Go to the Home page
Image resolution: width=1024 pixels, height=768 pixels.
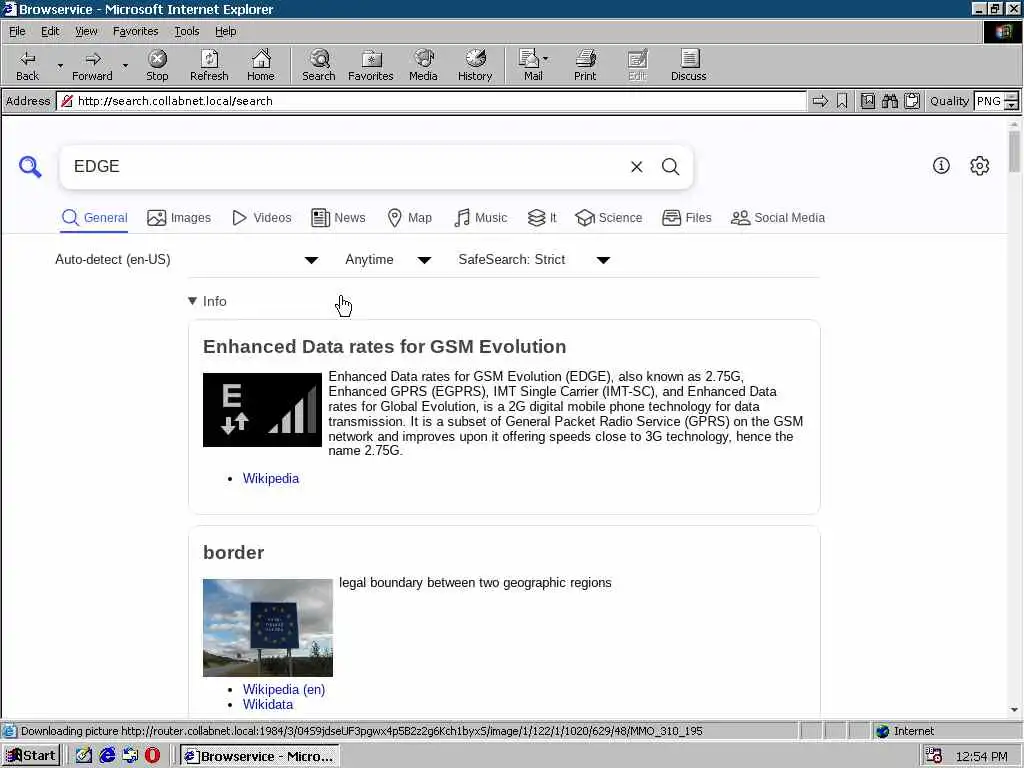click(x=261, y=65)
